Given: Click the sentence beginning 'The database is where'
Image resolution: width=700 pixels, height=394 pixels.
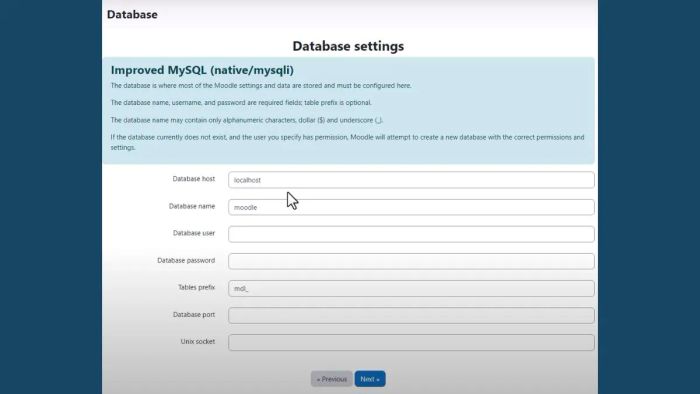Looking at the screenshot, I should pyautogui.click(x=261, y=85).
